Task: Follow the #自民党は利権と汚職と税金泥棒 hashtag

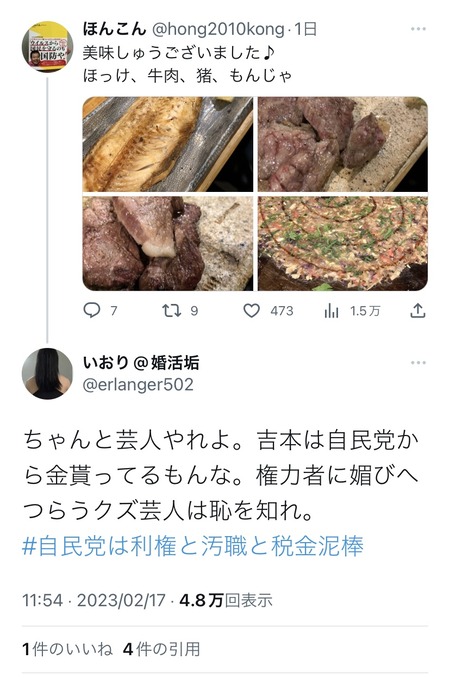Action: pyautogui.click(x=193, y=546)
